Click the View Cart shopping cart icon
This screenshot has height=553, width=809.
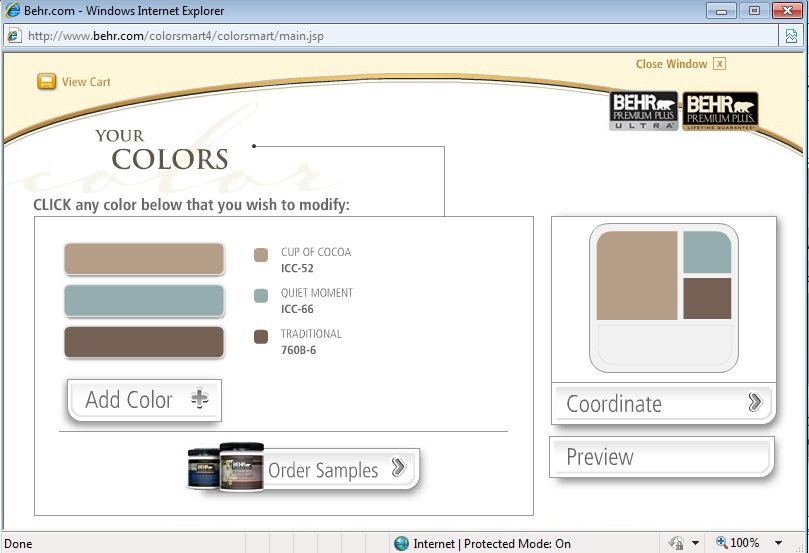46,82
